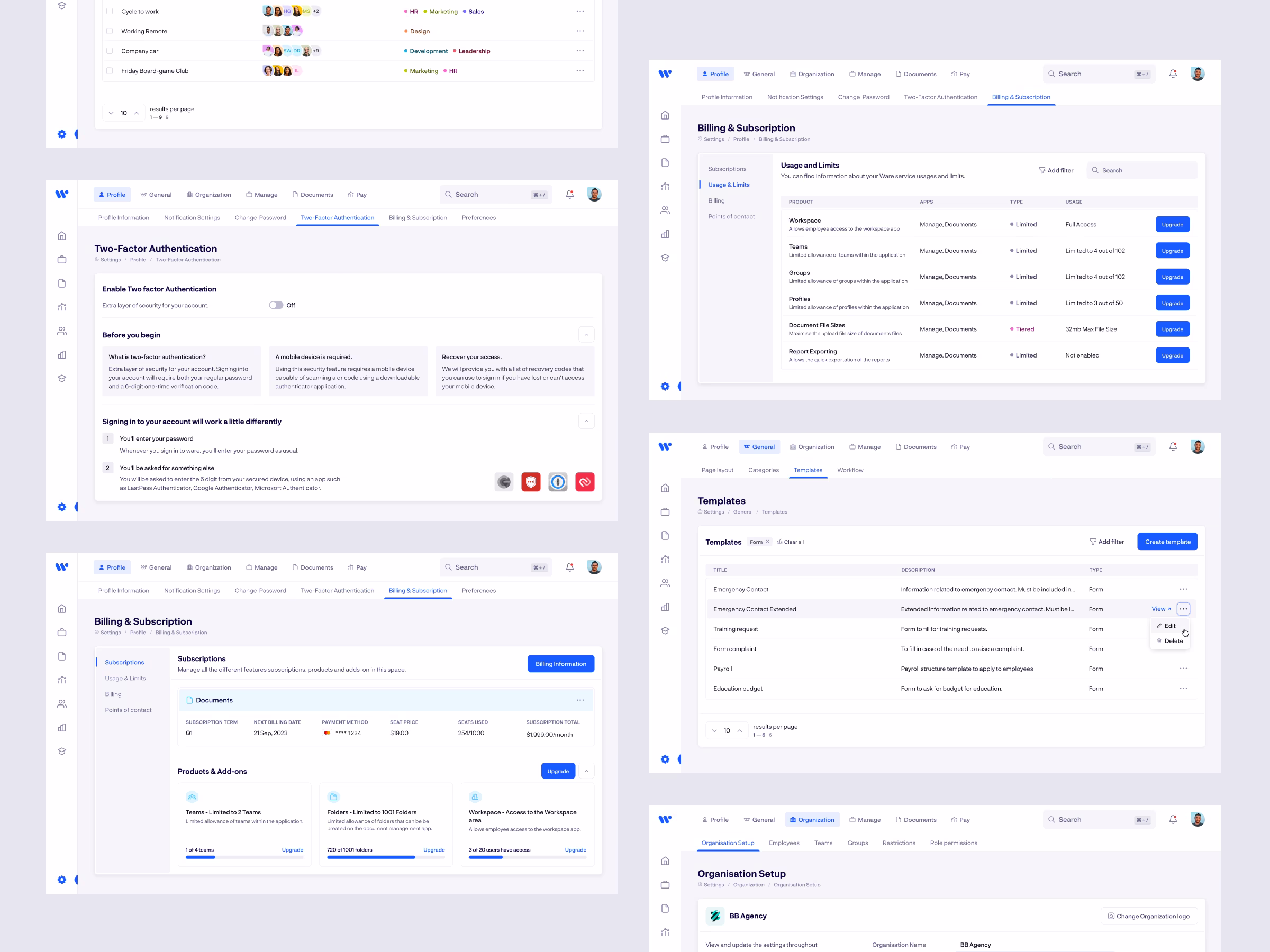The image size is (1270, 952).
Task: Select Points of contact in Usage and Limits sidebar
Action: [x=731, y=216]
